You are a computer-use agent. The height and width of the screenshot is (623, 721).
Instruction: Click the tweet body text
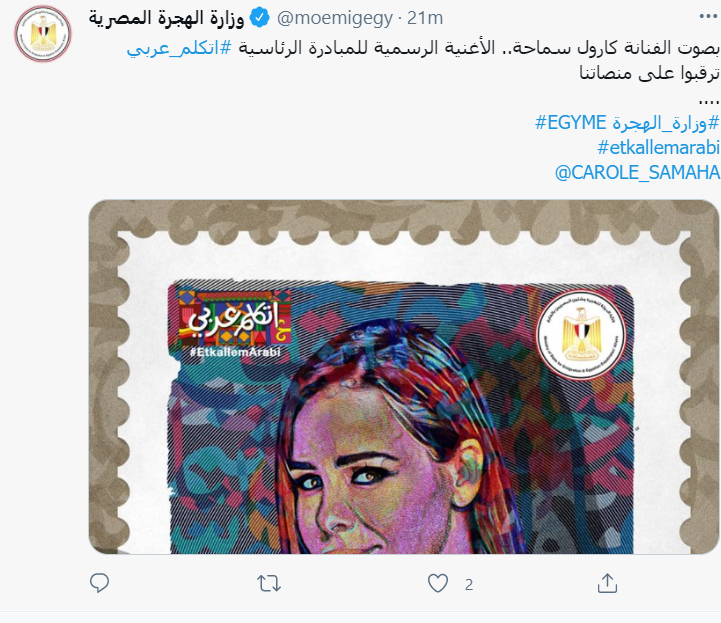coord(423,60)
